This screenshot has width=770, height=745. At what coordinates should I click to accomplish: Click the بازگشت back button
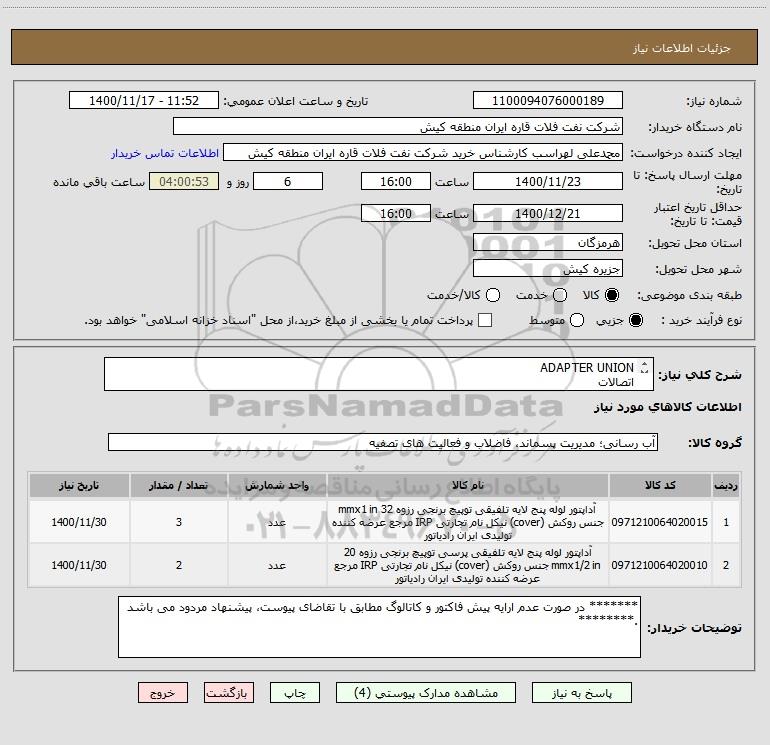coord(229,692)
